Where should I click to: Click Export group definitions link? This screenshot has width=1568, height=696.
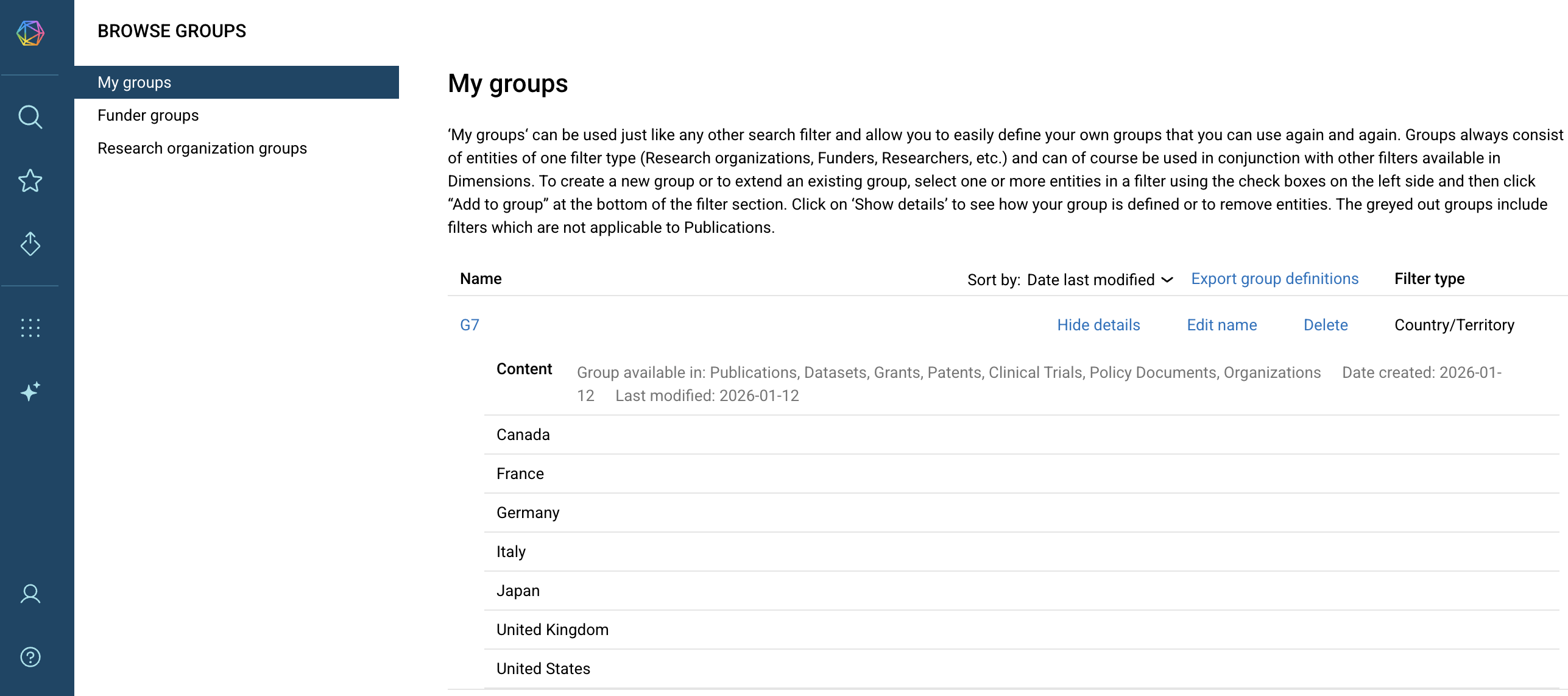1274,279
